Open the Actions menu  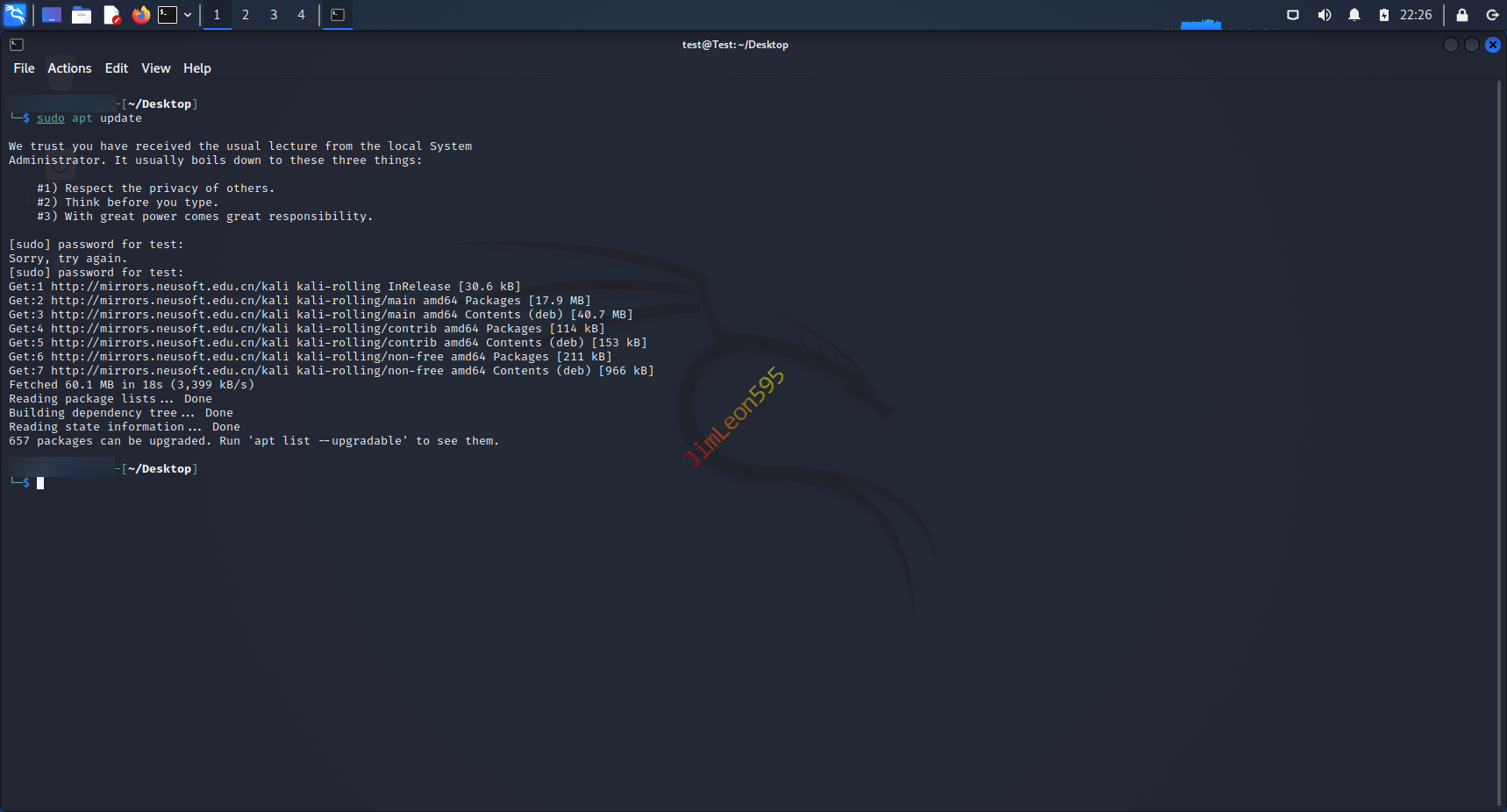[69, 68]
